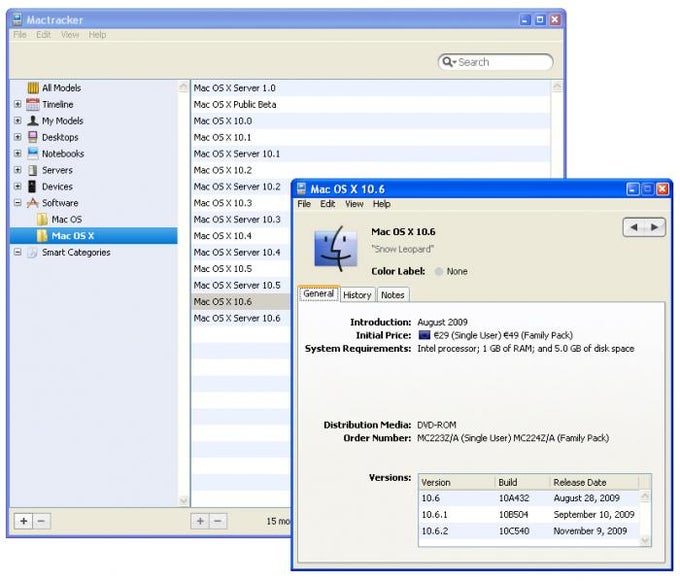Screen dimensions: 680x581
Task: Select Mac OS X Server 1.0 row
Action: [371, 88]
